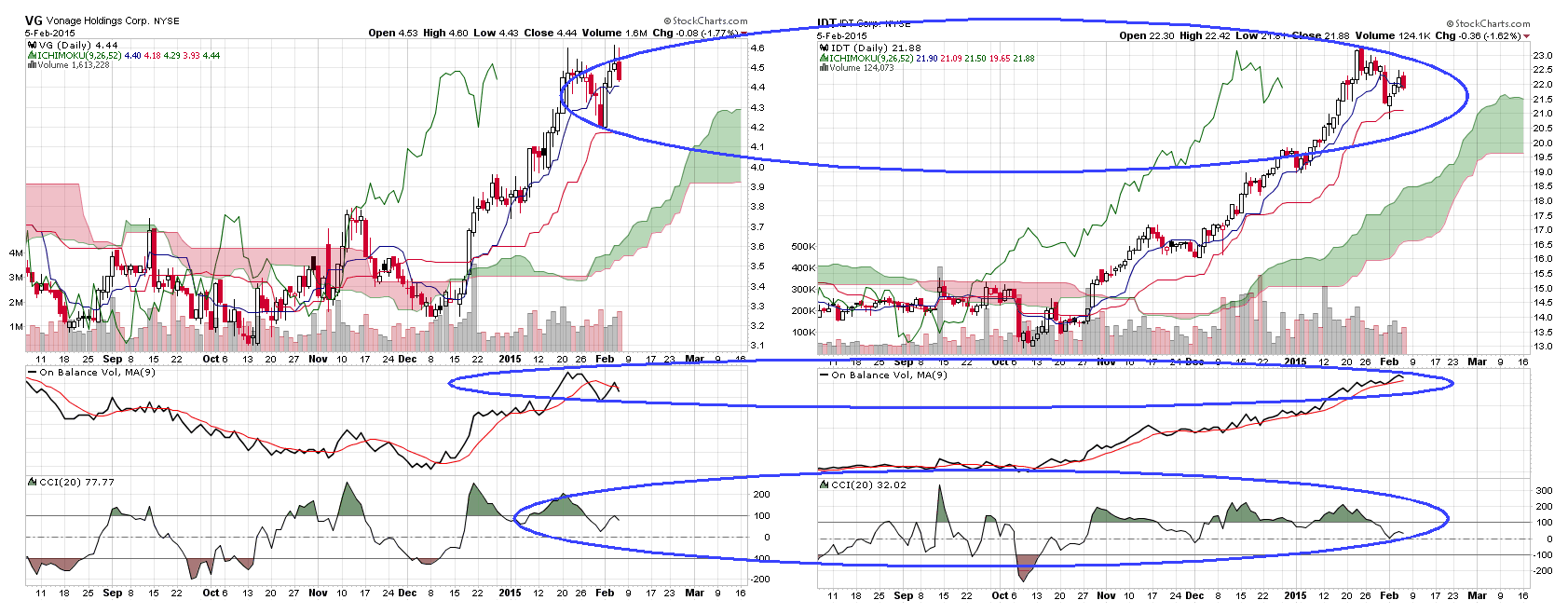The image size is (1568, 614).
Task: Click the 500K volume axis label on IDT chart
Action: coord(803,247)
